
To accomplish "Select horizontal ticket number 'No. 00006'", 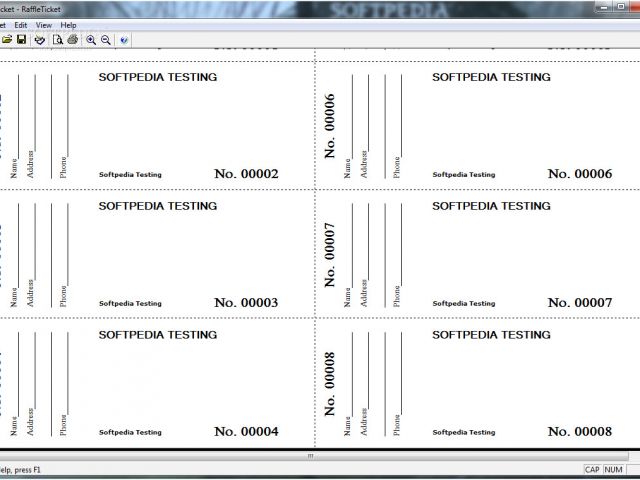I will coord(580,174).
